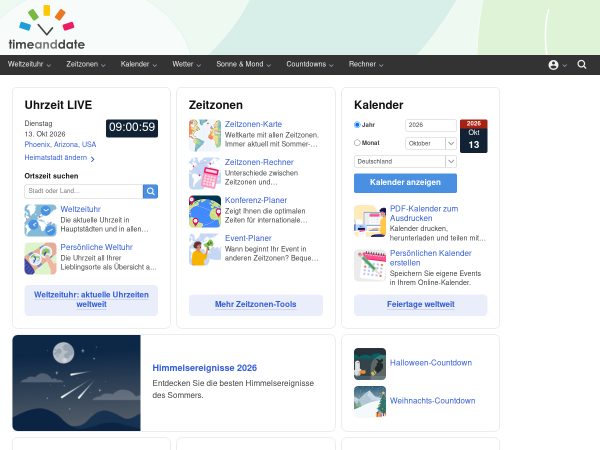
Task: Click the Feiertage weltweit button
Action: (421, 305)
